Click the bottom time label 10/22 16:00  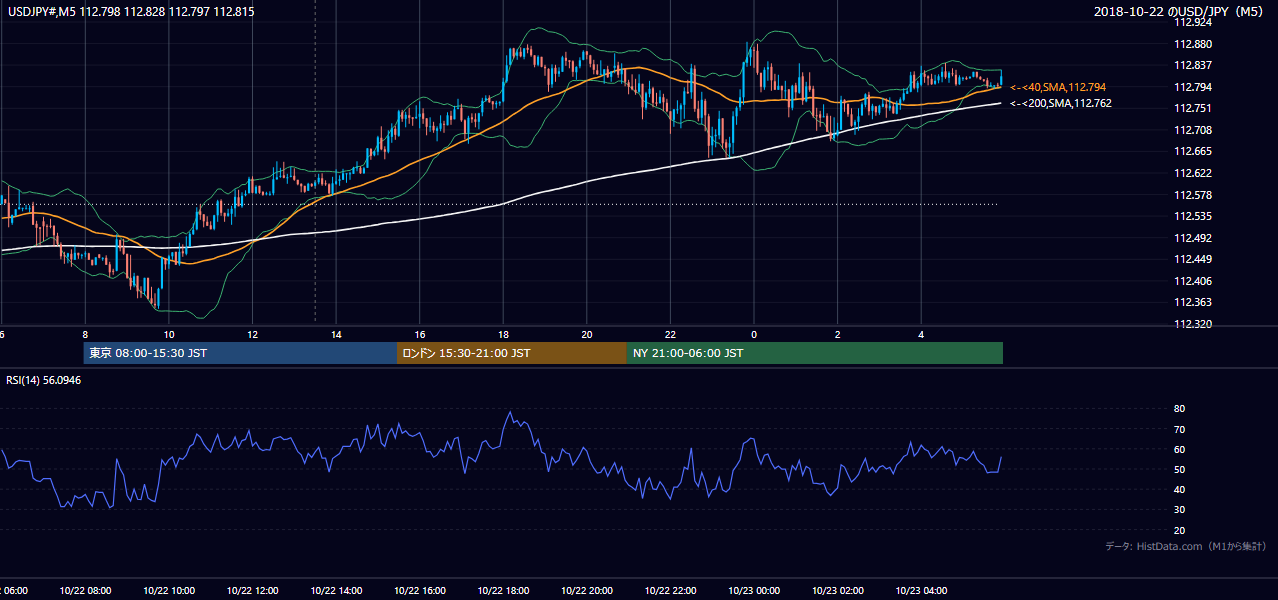point(420,591)
